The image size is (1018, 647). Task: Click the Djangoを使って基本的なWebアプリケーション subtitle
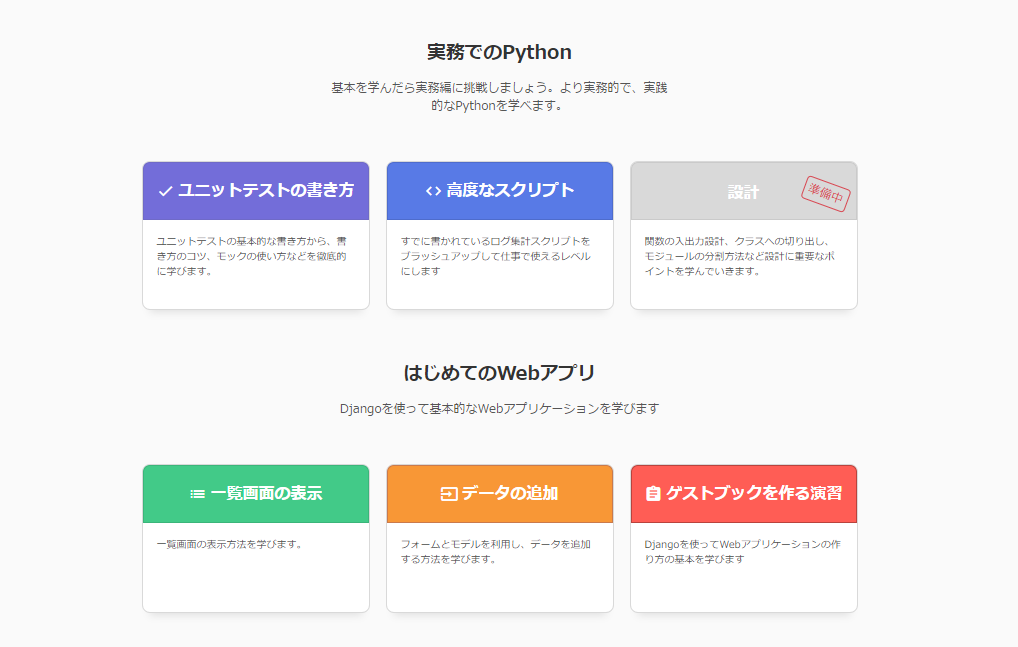(499, 408)
